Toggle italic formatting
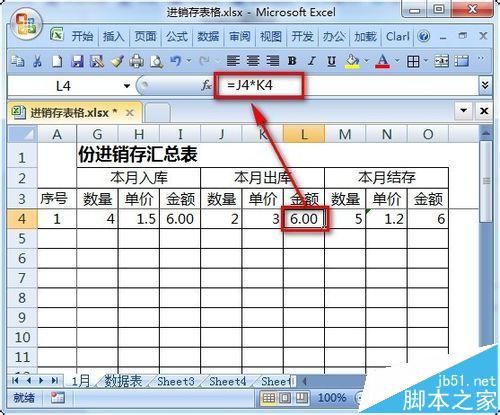 tap(312, 61)
